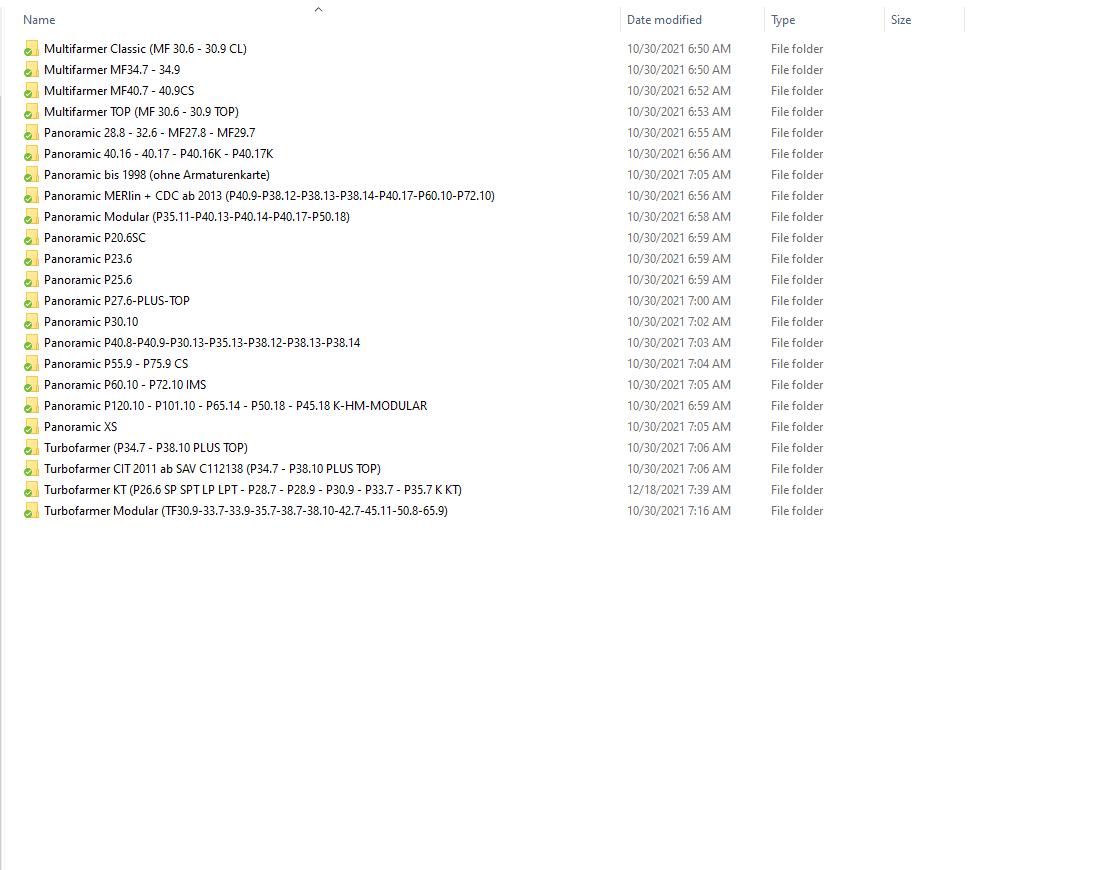Click the Panoramic P30.10 folder icon
Viewport: 1108px width, 870px height.
31,322
